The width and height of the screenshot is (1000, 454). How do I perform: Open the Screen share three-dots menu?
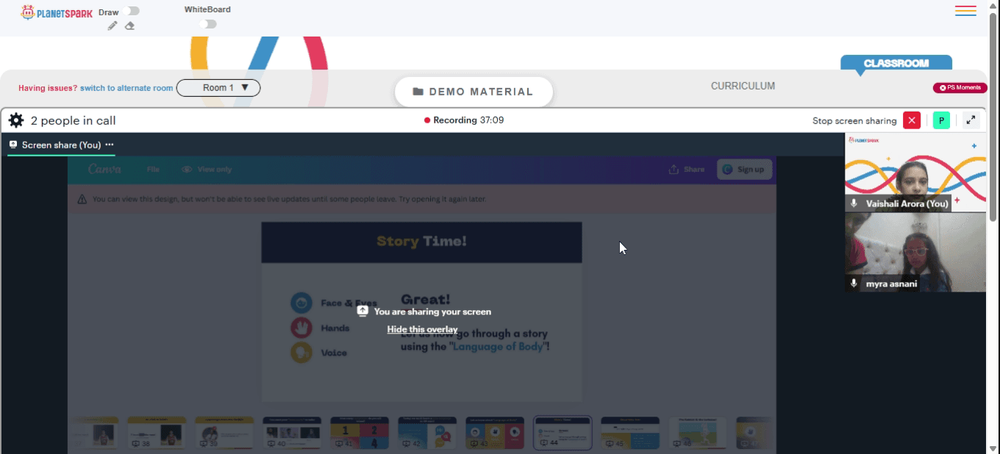pyautogui.click(x=109, y=145)
